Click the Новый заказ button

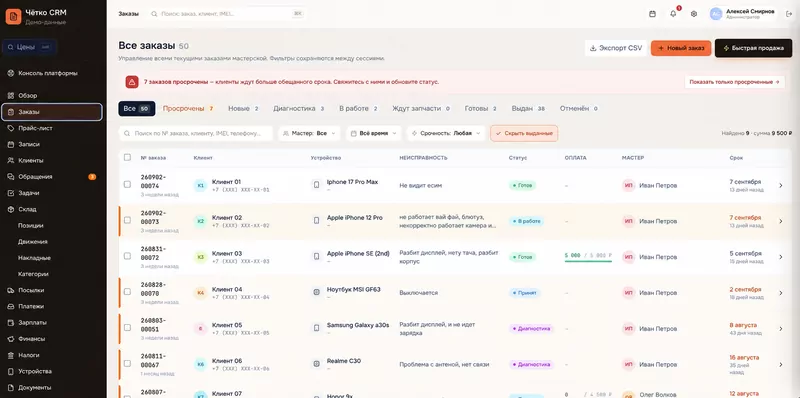tap(681, 48)
